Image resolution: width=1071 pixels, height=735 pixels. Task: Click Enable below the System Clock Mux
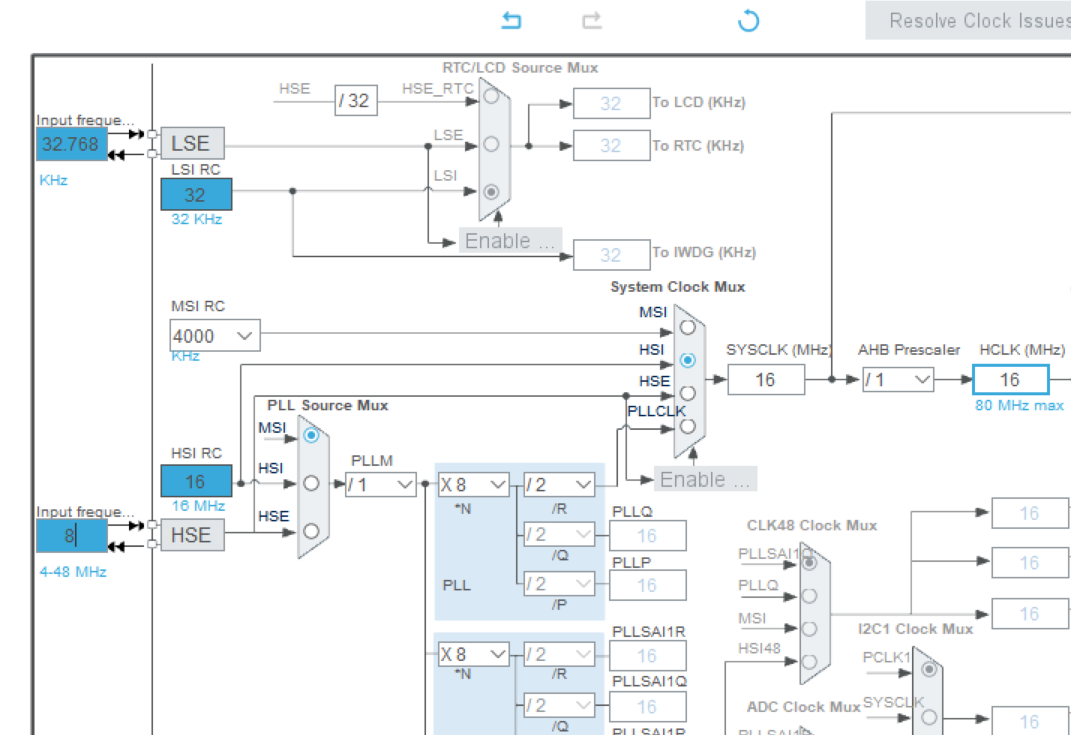[704, 479]
